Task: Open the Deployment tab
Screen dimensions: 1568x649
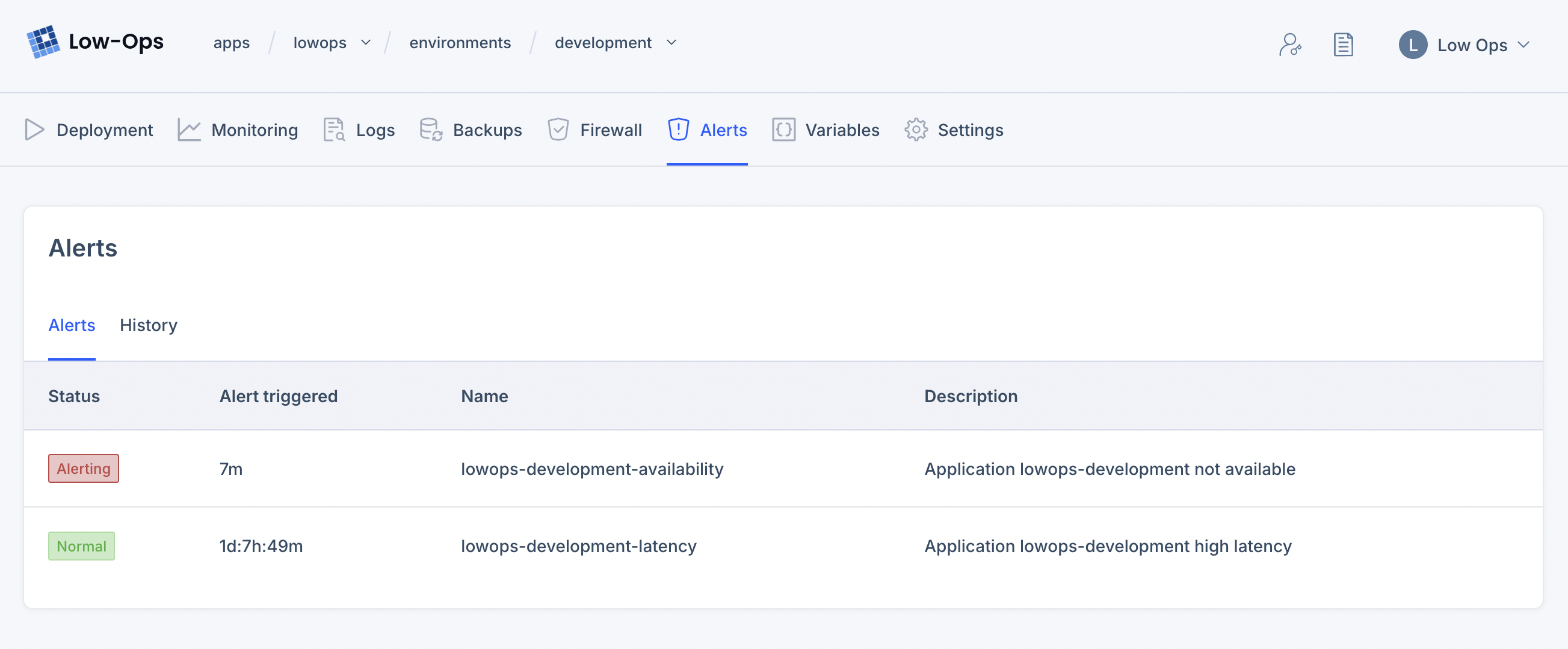Action: [89, 129]
